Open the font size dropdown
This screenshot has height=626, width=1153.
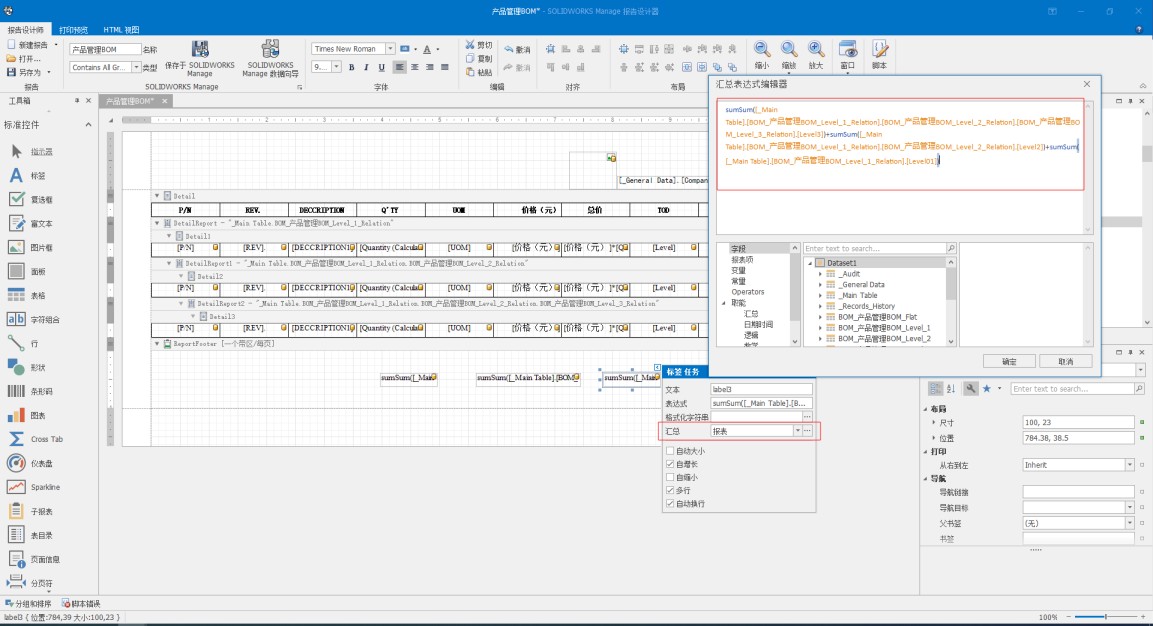pos(336,67)
